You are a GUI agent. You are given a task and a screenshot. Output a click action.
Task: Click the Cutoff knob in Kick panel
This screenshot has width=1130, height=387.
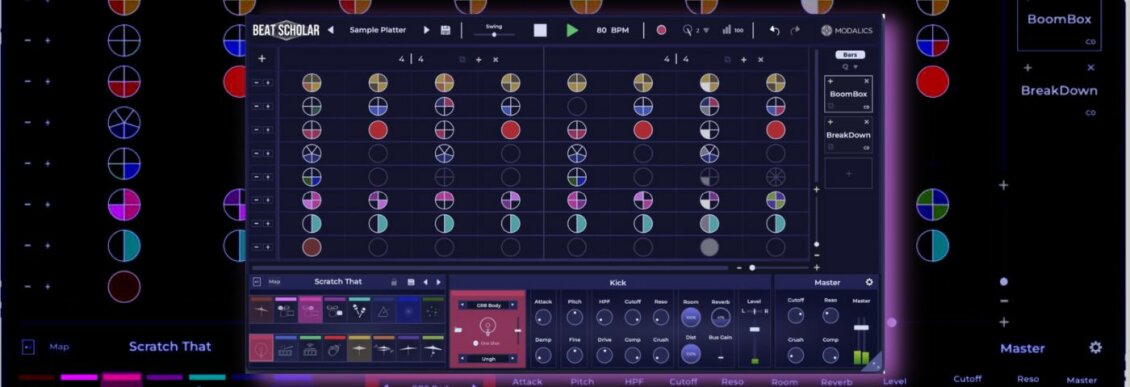(x=632, y=317)
